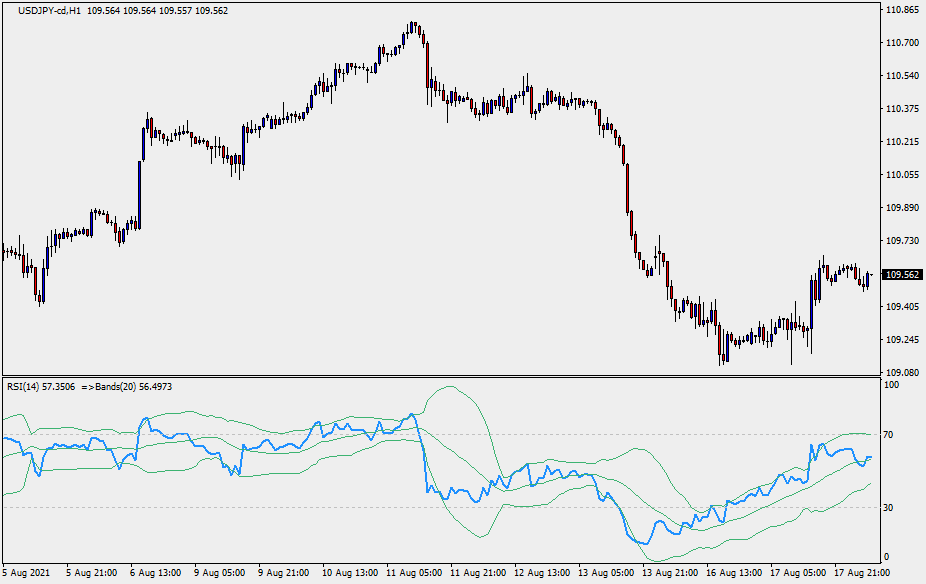926x584 pixels.
Task: Click the 110.865 price axis label
Action: [903, 10]
